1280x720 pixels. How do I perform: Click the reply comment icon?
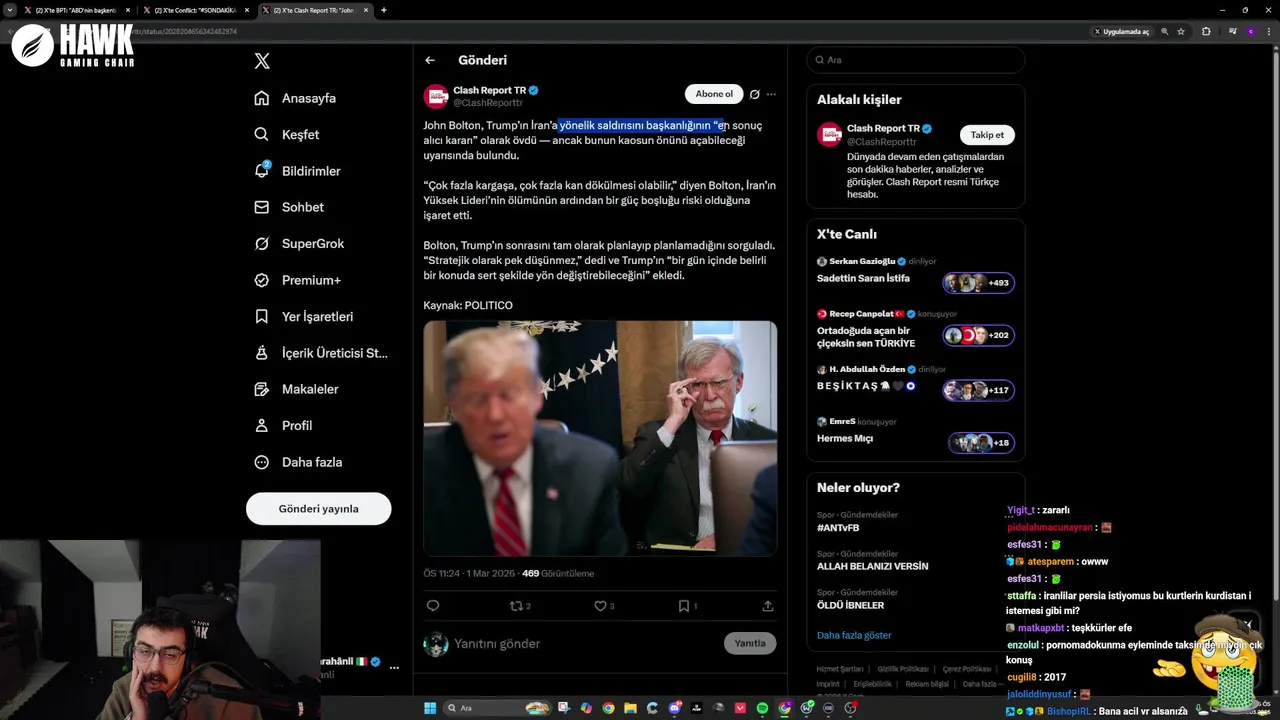point(433,605)
